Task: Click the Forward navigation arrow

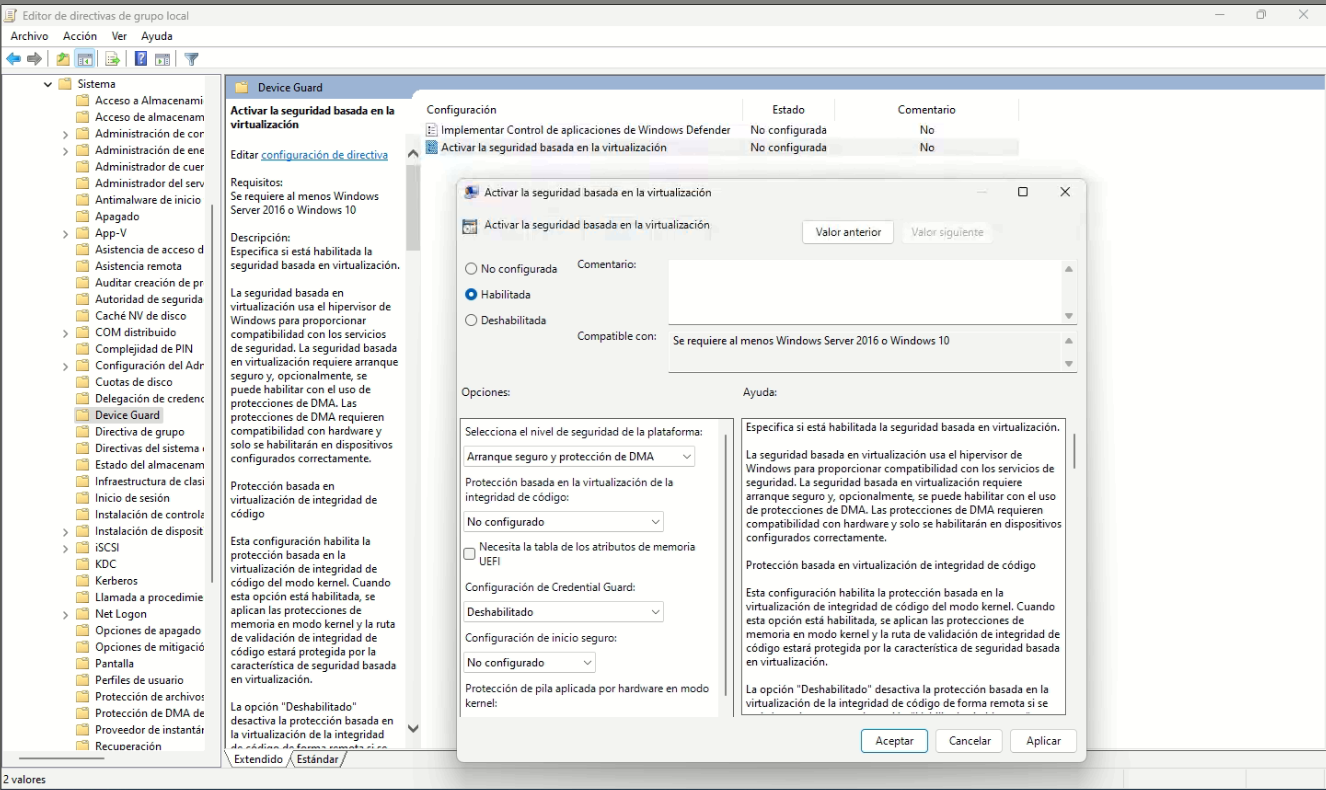Action: pos(33,58)
